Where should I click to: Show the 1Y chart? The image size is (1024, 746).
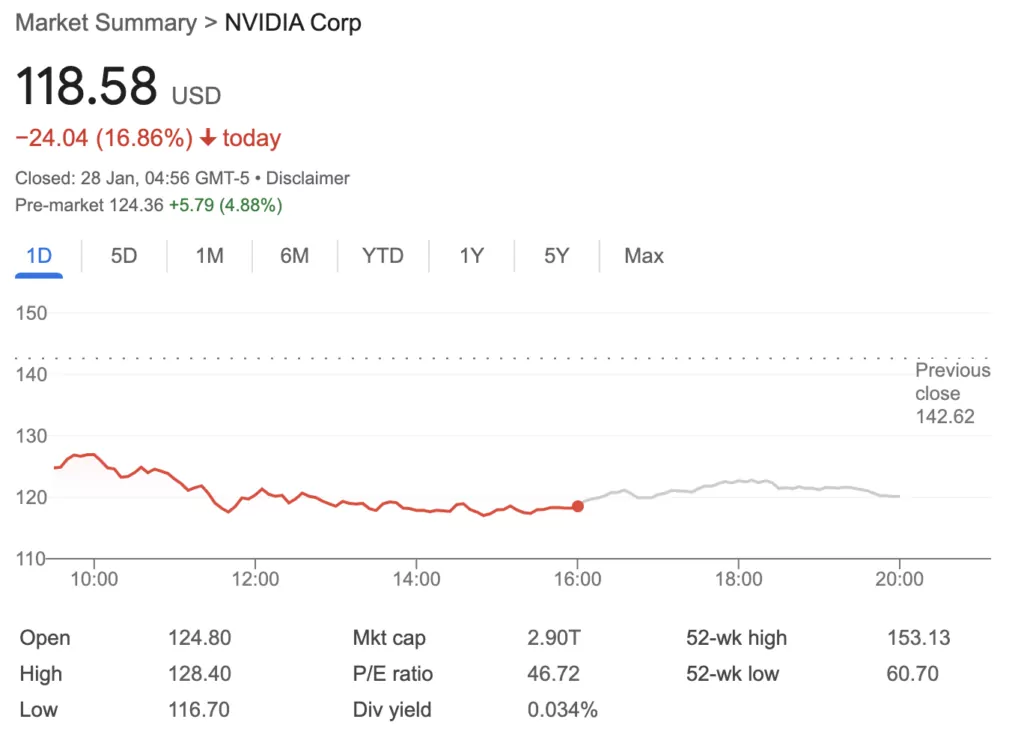point(470,256)
